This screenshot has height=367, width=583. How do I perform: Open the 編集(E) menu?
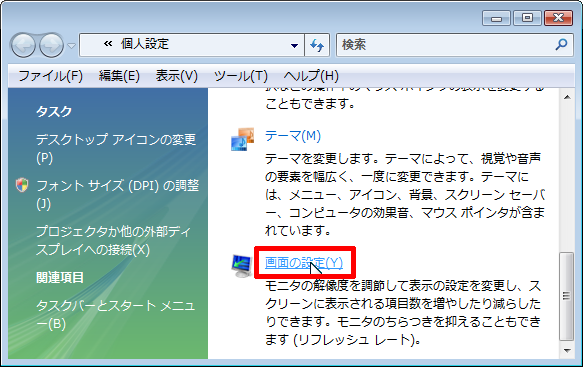(x=119, y=76)
